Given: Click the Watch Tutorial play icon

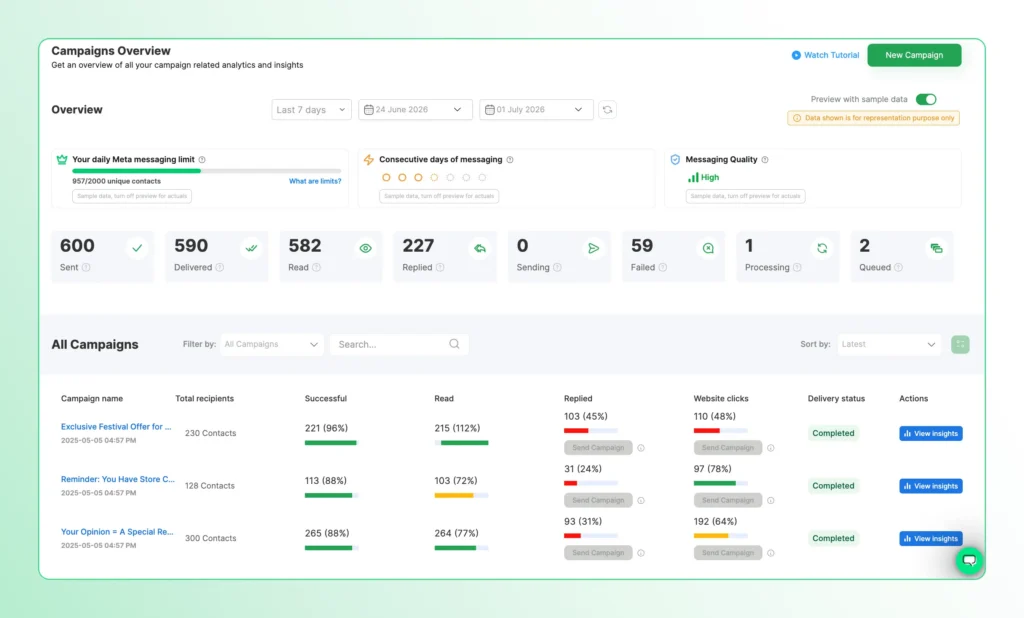Looking at the screenshot, I should click(796, 56).
